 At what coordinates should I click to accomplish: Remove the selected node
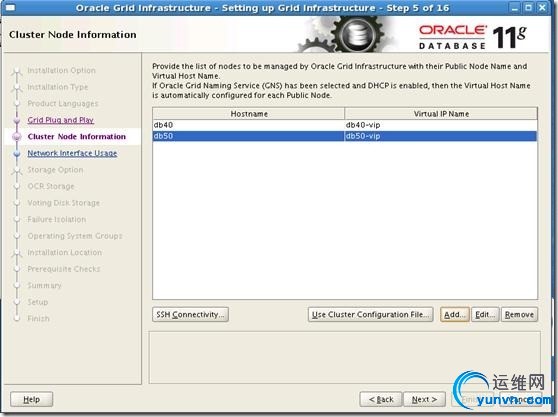point(519,315)
